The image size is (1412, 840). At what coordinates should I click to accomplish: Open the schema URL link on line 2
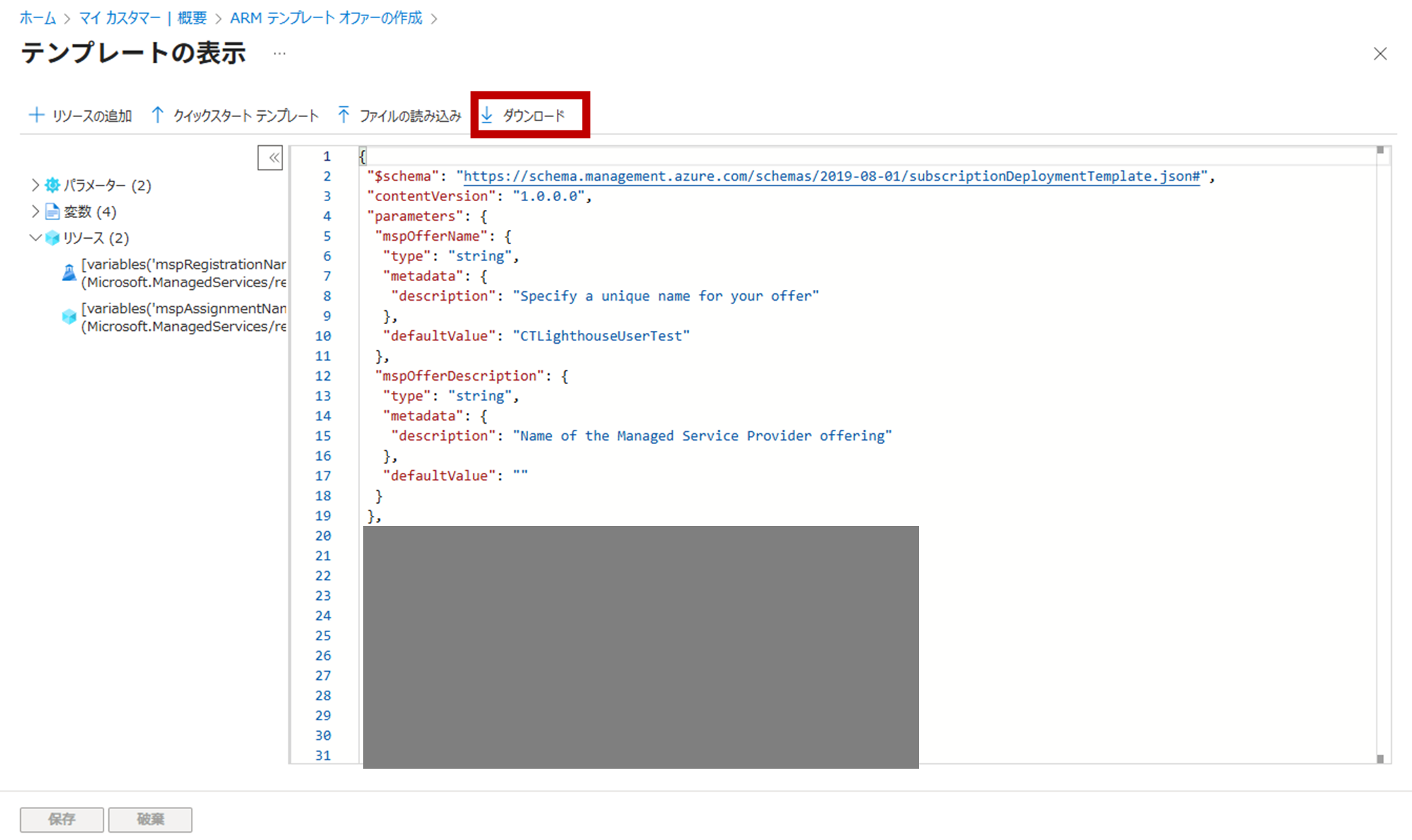(831, 176)
